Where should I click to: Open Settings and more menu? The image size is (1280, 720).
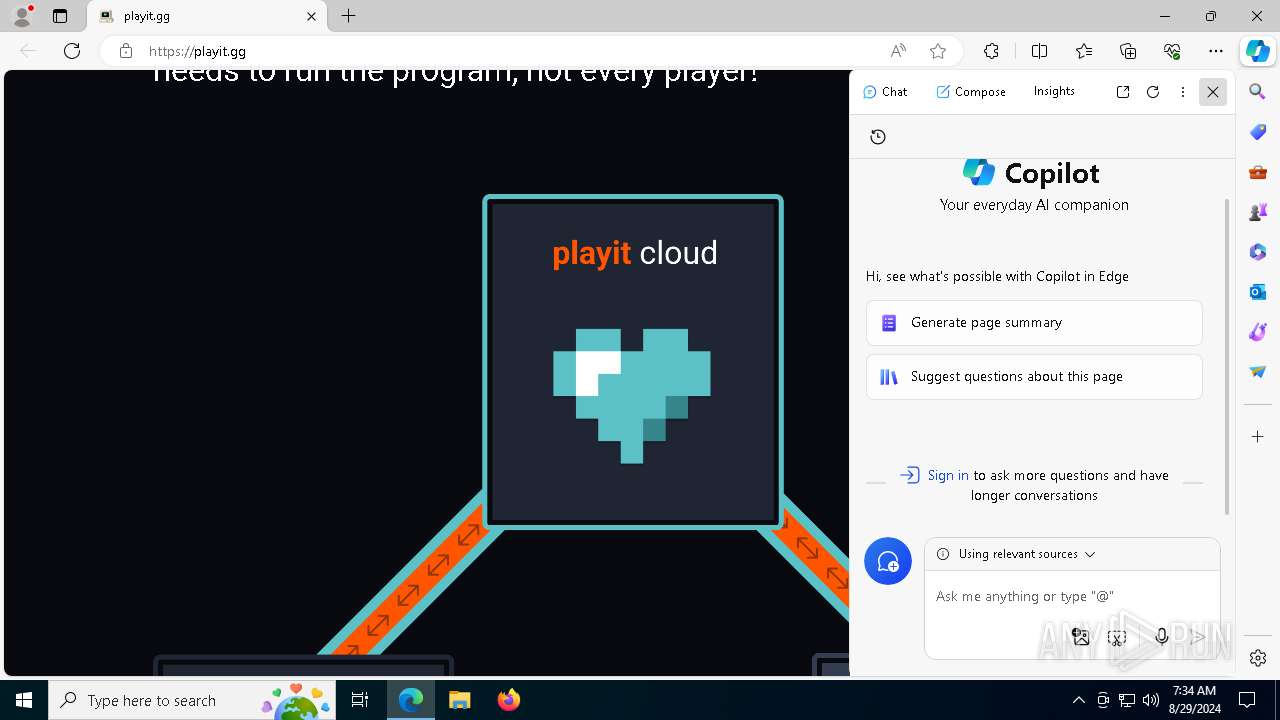click(x=1216, y=51)
